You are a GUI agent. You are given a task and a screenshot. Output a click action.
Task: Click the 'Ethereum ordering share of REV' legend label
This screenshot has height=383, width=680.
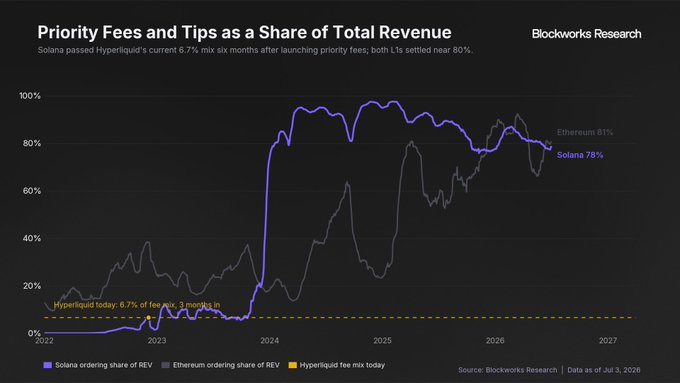pyautogui.click(x=226, y=365)
